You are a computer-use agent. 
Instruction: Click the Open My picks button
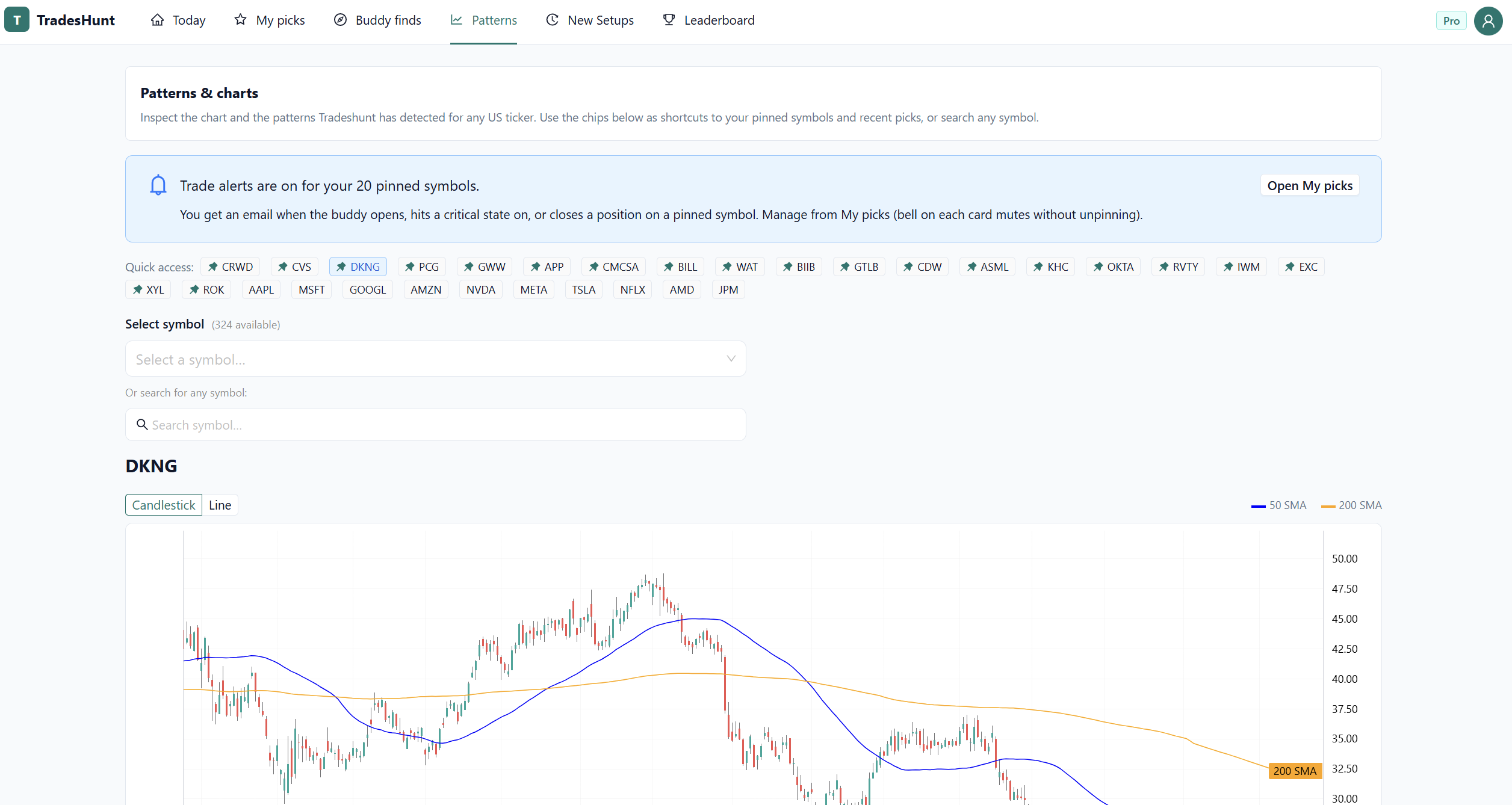[x=1310, y=185]
